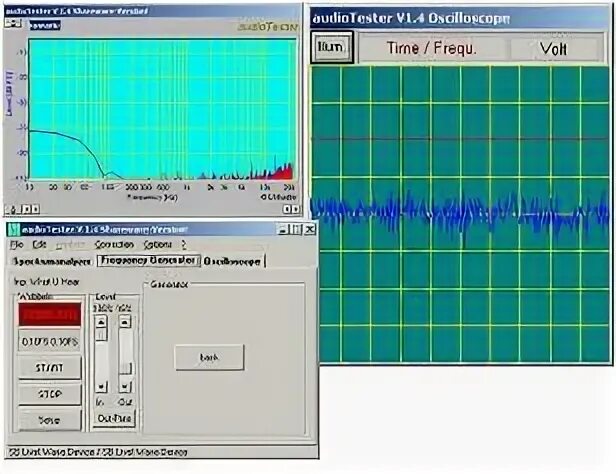Open Volt settings in Oscilloscope window
Viewport: 616px width, 474px height.
(x=553, y=49)
